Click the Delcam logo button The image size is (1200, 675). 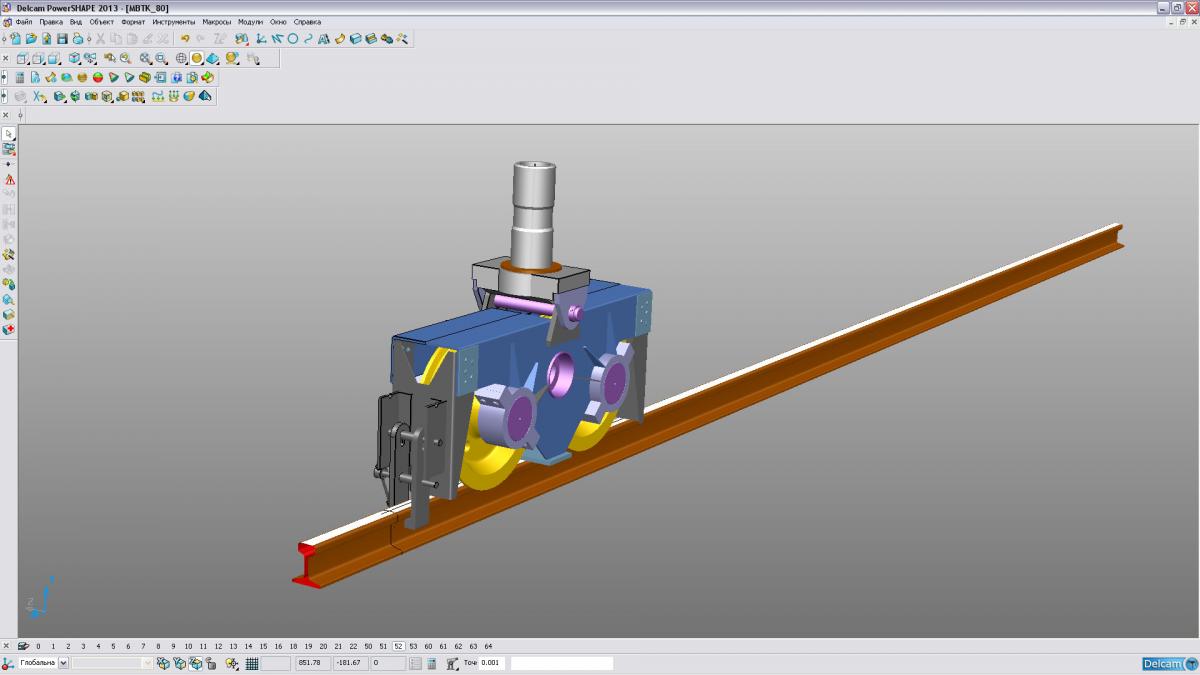click(1170, 663)
